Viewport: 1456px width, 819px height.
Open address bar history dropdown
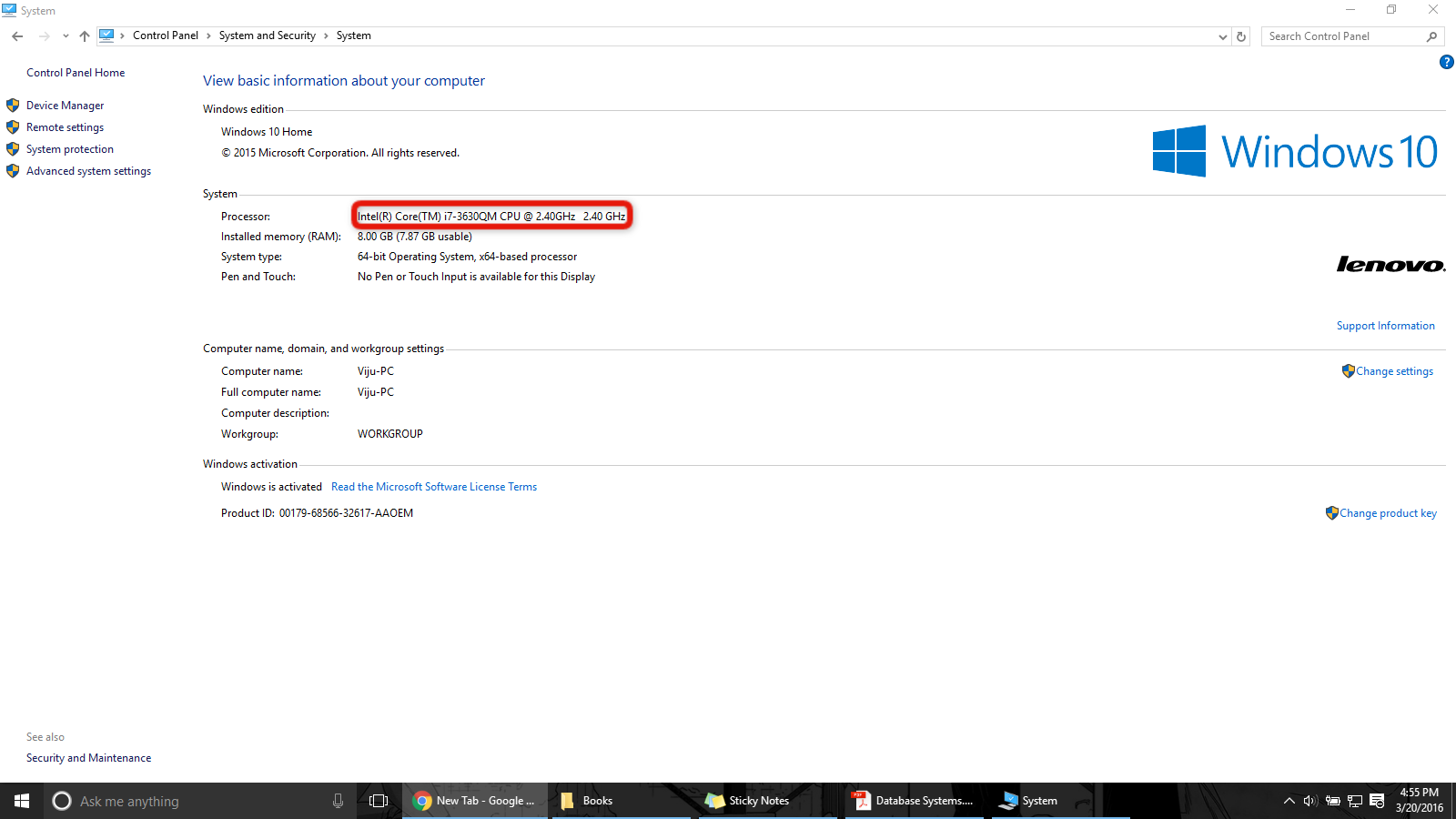click(x=1222, y=36)
